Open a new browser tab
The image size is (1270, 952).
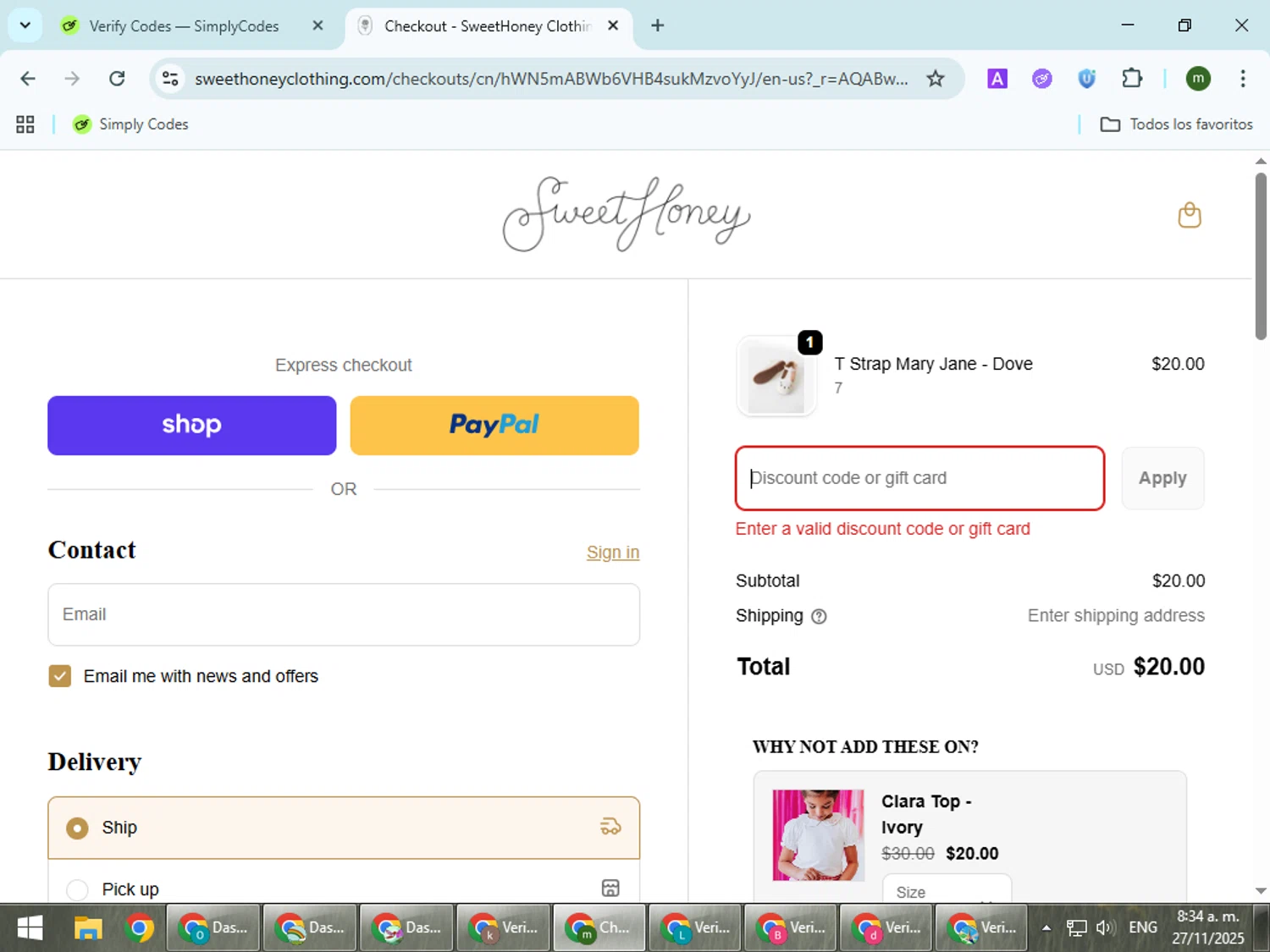point(657,25)
